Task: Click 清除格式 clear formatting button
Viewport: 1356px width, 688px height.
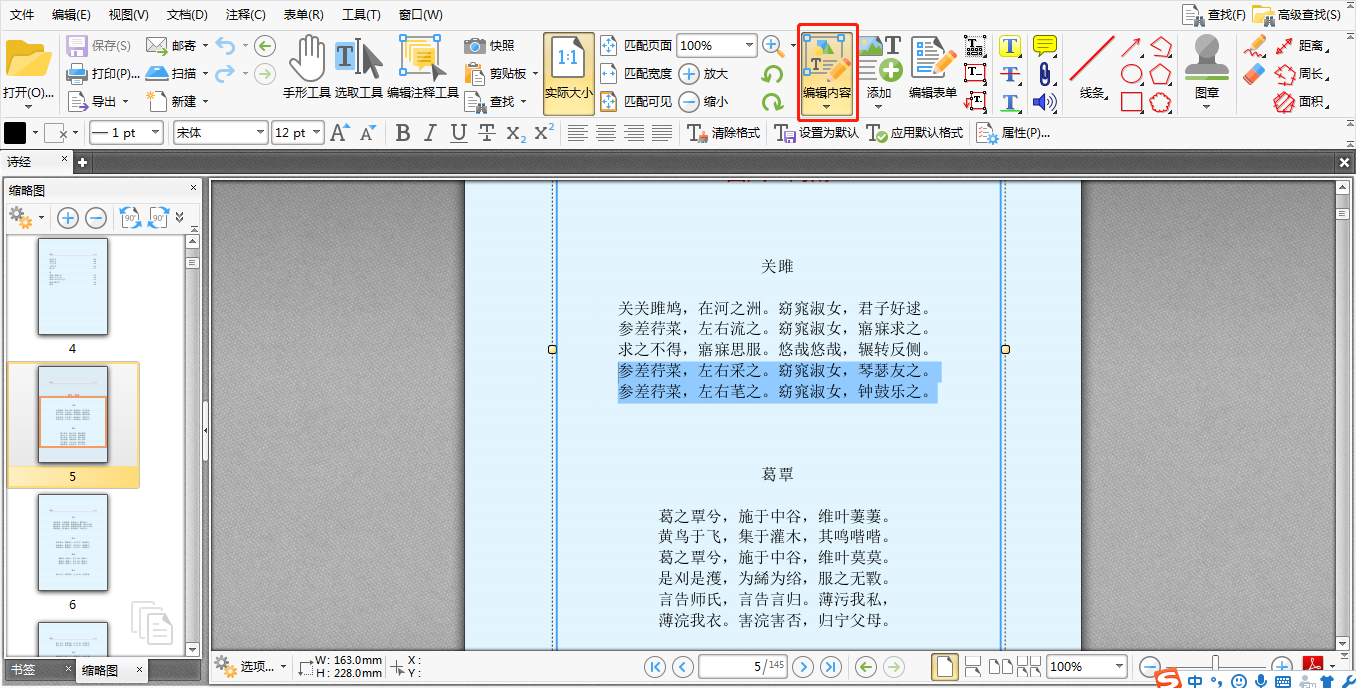Action: 724,133
